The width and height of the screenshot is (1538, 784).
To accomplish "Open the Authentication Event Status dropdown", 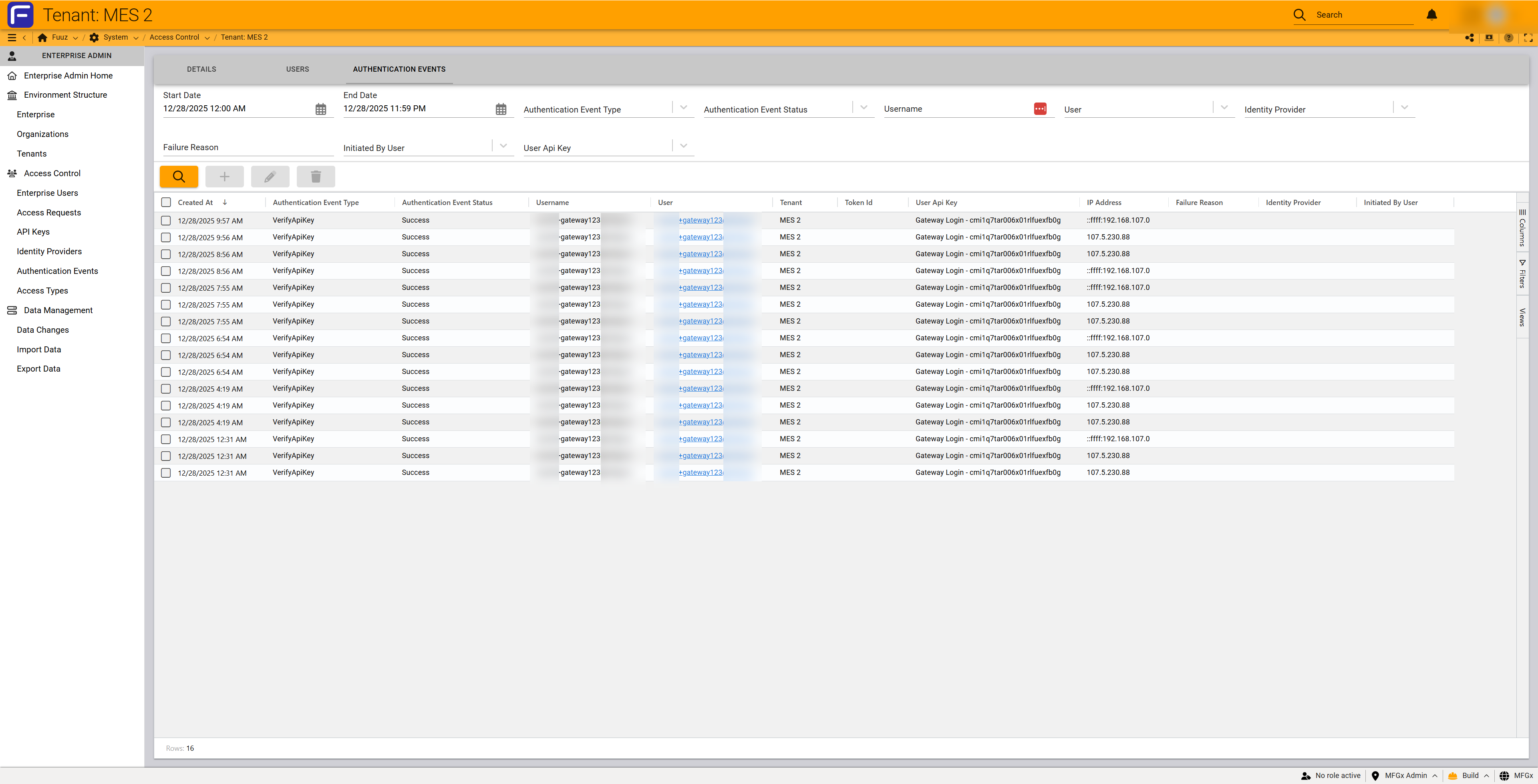I will [864, 107].
